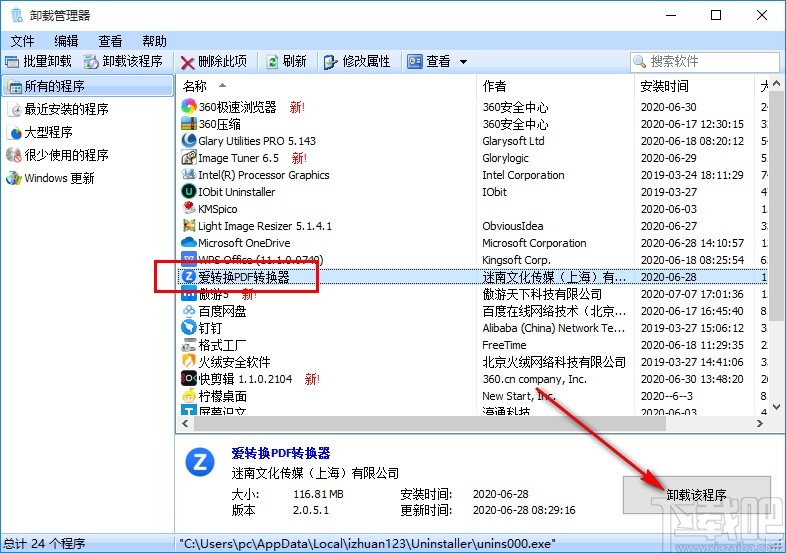
Task: Select the 360极速浏览器 program icon
Action: 188,106
